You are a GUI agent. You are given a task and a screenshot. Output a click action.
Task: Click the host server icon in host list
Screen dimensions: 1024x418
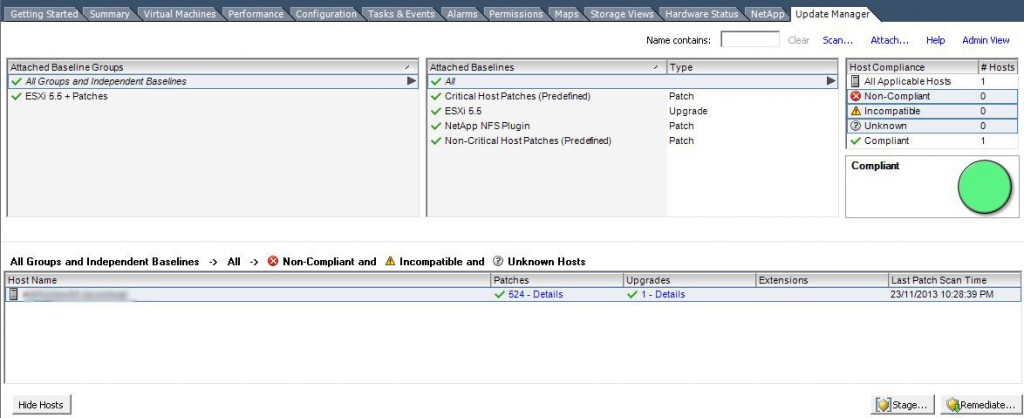tap(14, 295)
